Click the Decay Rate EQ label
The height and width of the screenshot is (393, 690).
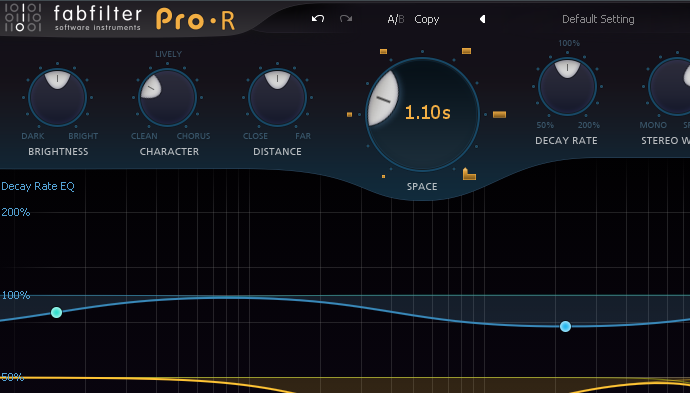[x=38, y=186]
